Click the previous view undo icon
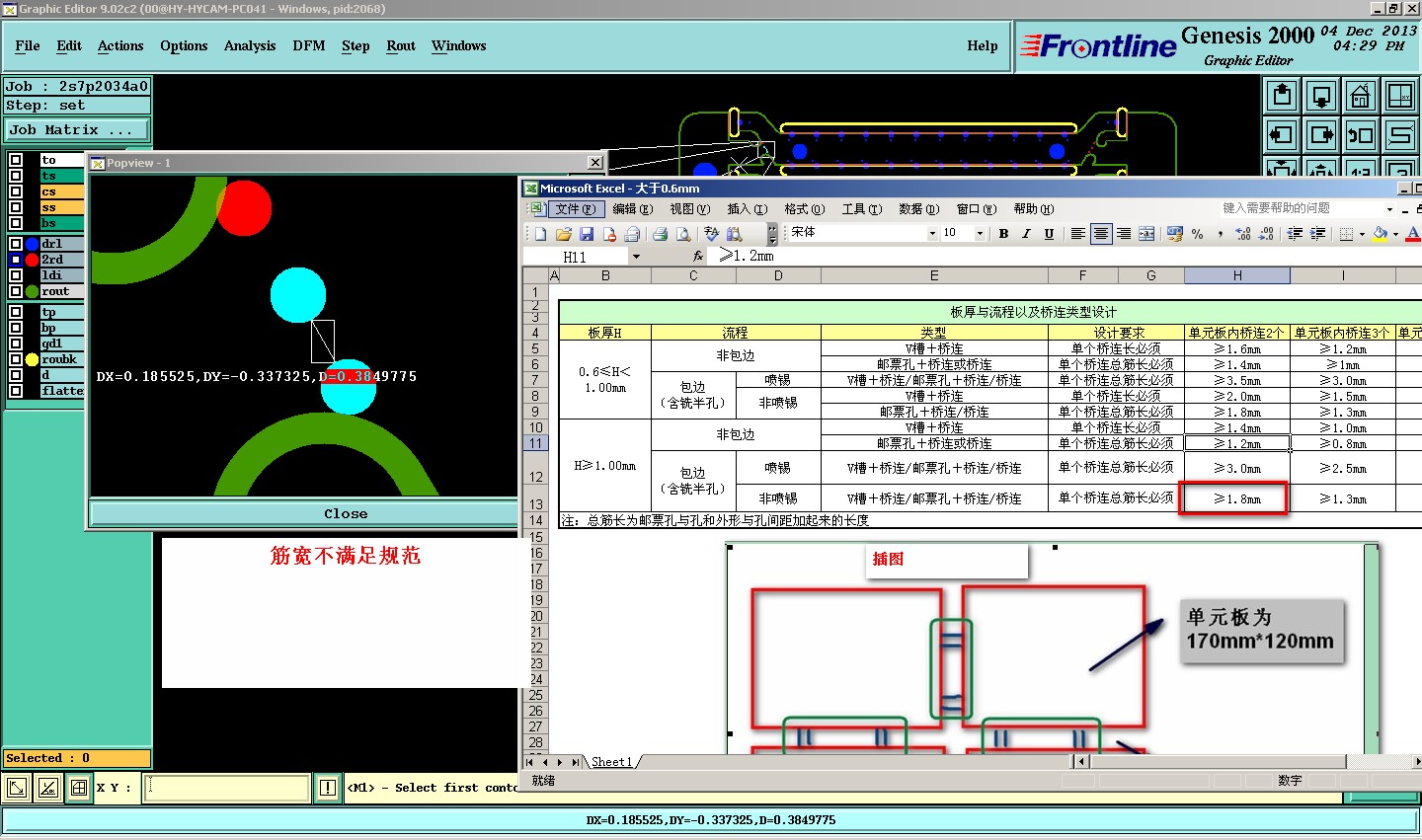This screenshot has height=840, width=1422. click(x=1361, y=135)
